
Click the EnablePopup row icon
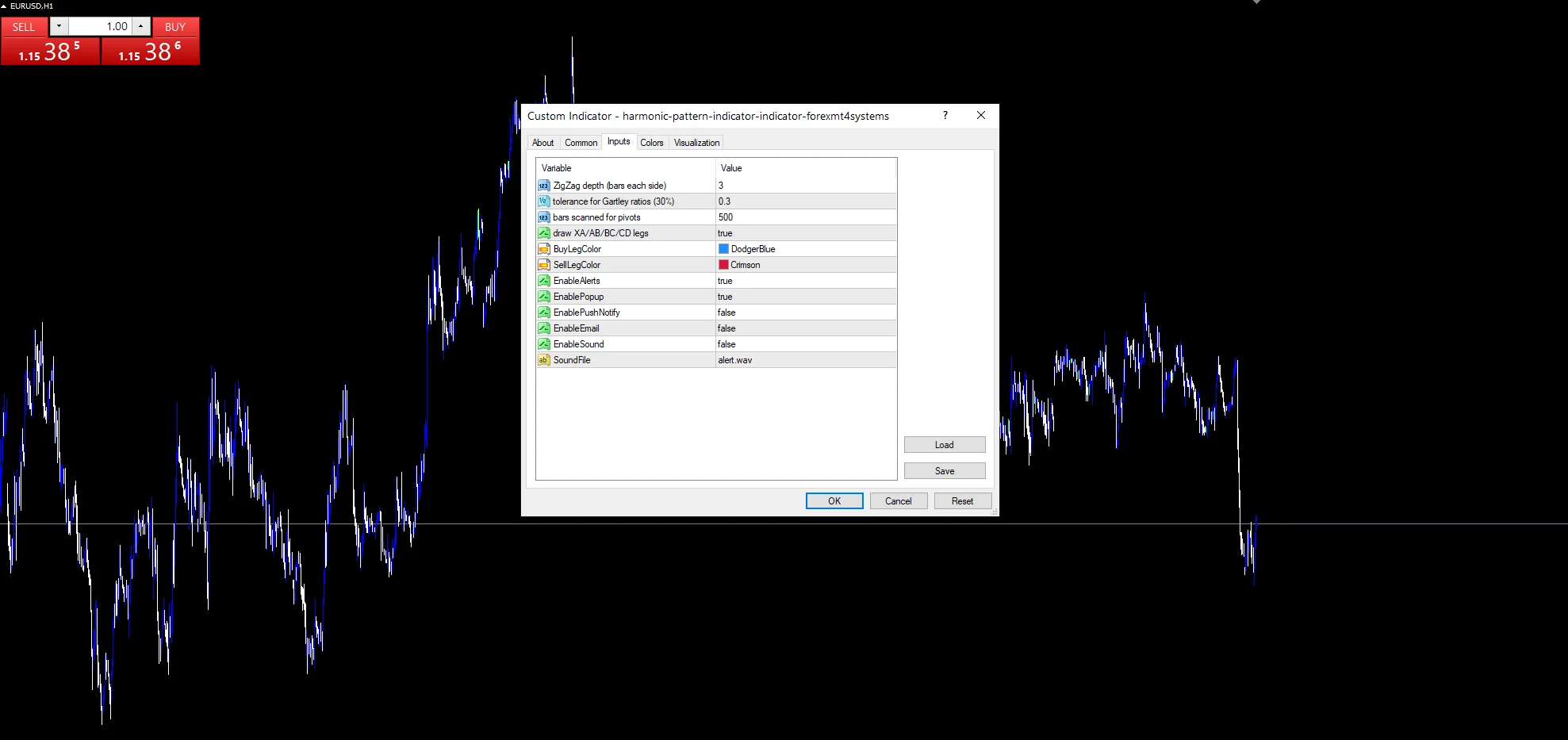(543, 297)
